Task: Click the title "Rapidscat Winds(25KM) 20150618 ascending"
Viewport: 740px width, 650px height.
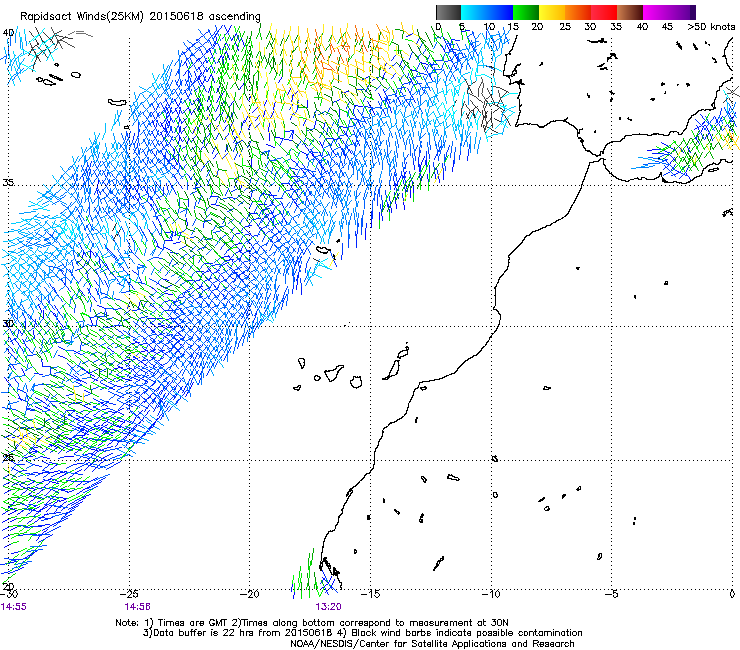Action: click(140, 17)
